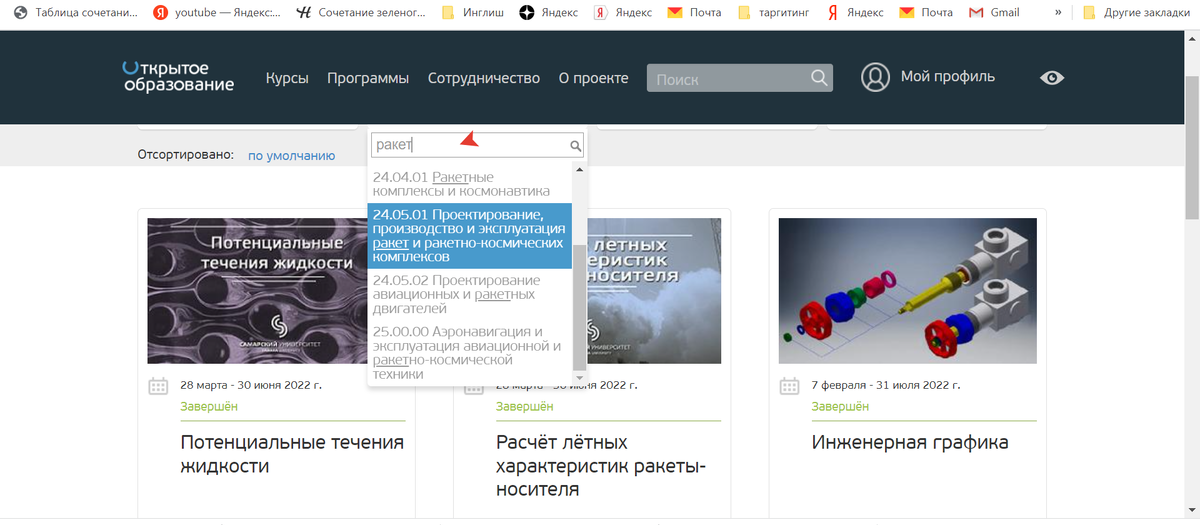
Task: Open the Почта bookmark next to Gmail
Action: click(926, 13)
